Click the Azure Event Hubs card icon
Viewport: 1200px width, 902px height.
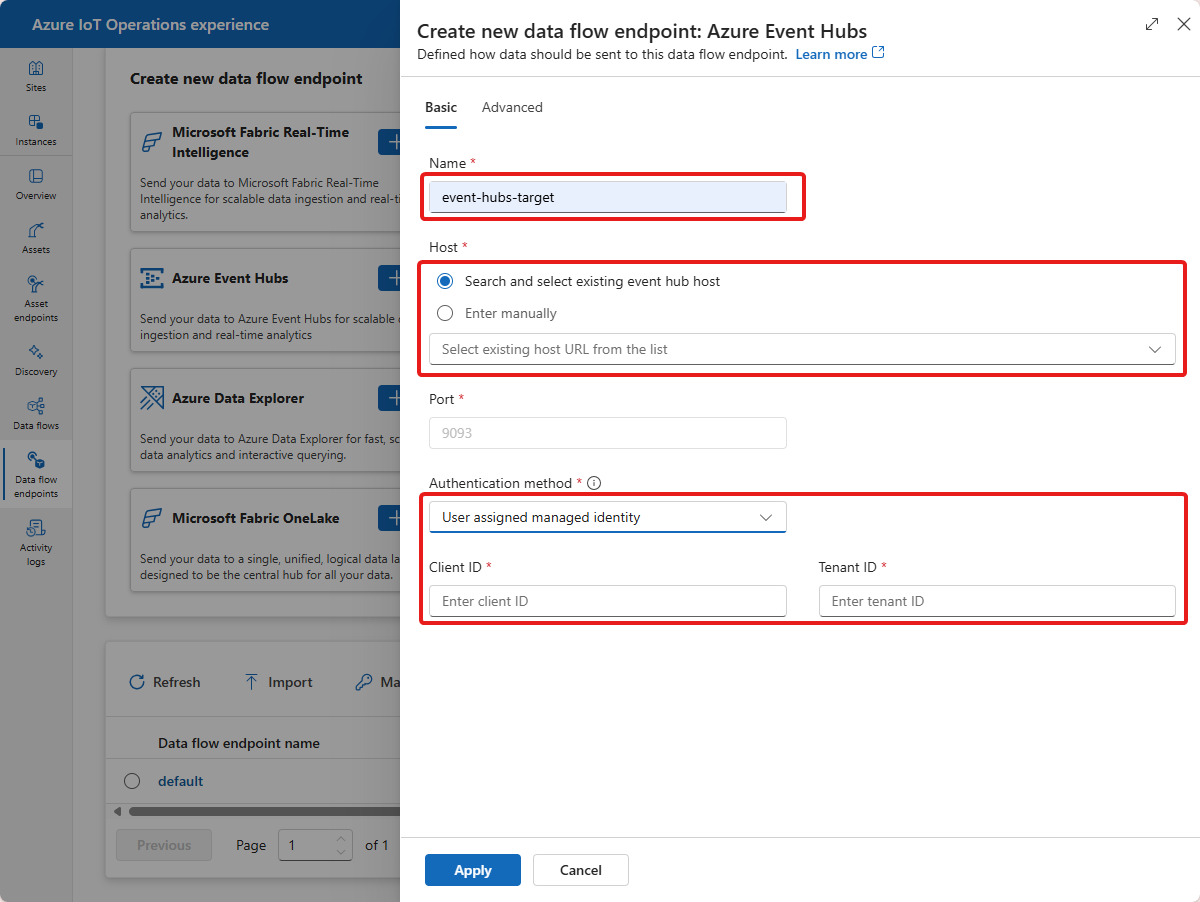152,279
